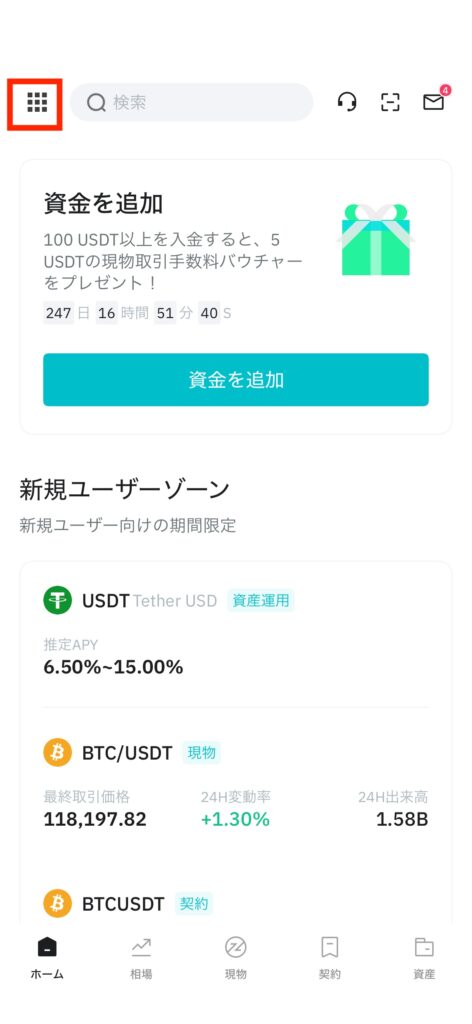This screenshot has width=472, height=1024.
Task: Tap the BTC/USDT bitcoin icon
Action: [57, 753]
